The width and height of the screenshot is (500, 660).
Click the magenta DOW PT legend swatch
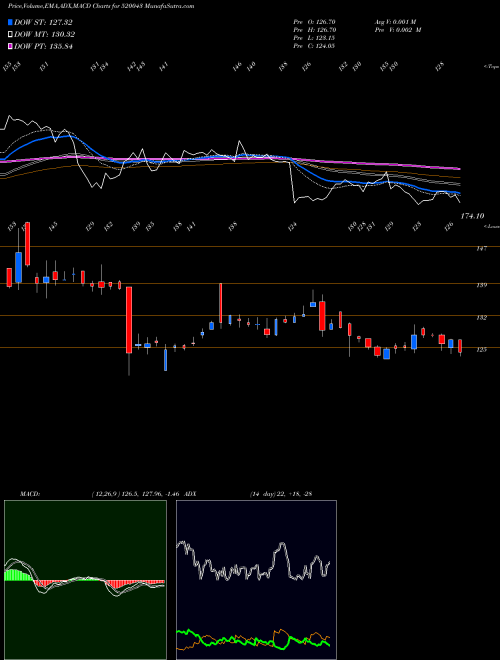pos(11,46)
